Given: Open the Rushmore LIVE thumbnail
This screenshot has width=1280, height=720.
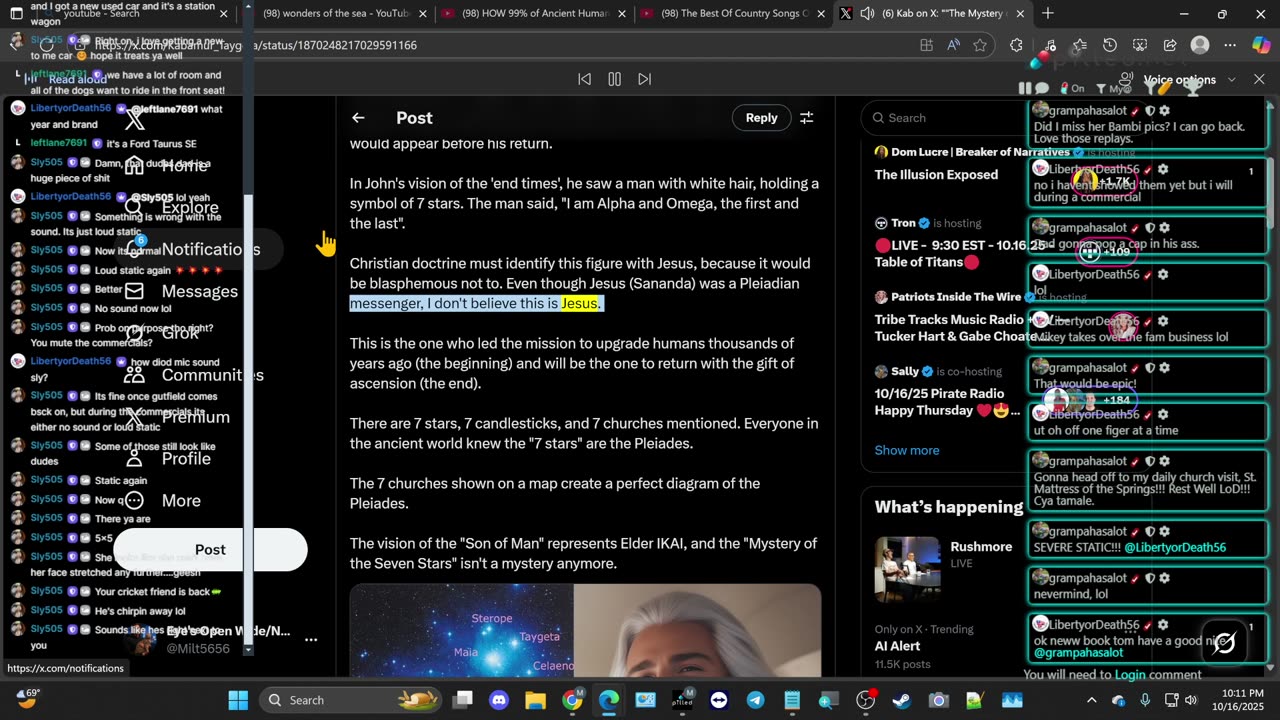Looking at the screenshot, I should [908, 570].
